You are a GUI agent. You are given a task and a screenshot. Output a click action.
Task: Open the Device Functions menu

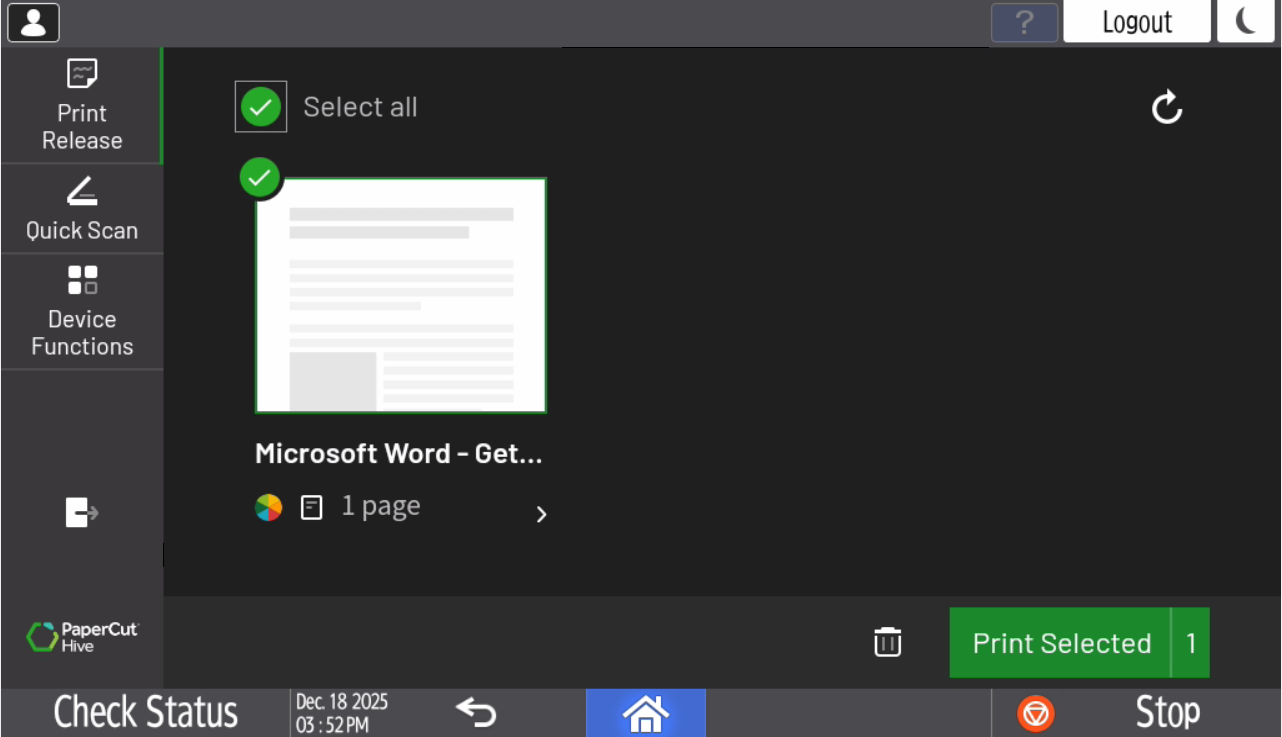(82, 311)
